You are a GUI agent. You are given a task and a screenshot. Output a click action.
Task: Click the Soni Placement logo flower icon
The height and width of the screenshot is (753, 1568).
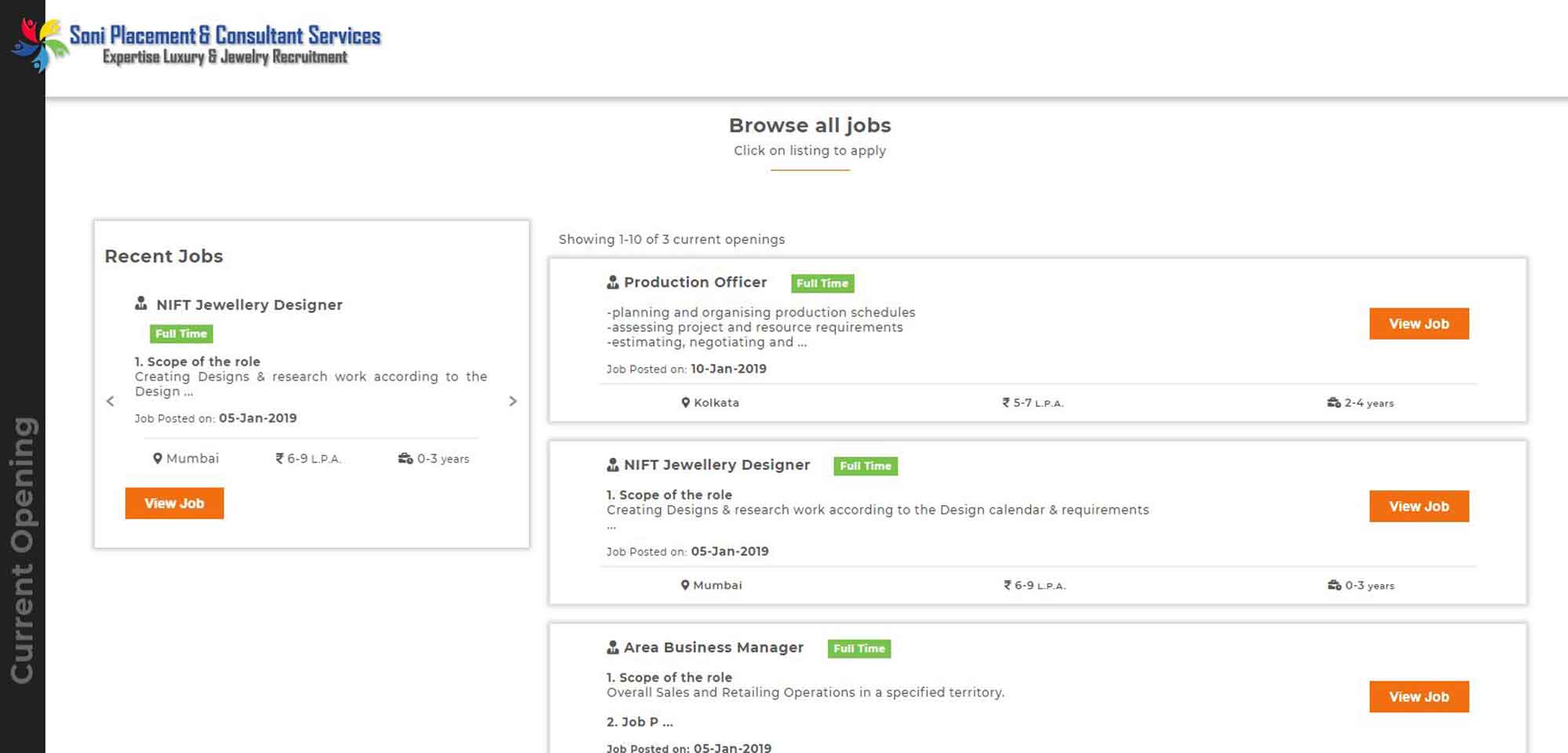tap(38, 45)
